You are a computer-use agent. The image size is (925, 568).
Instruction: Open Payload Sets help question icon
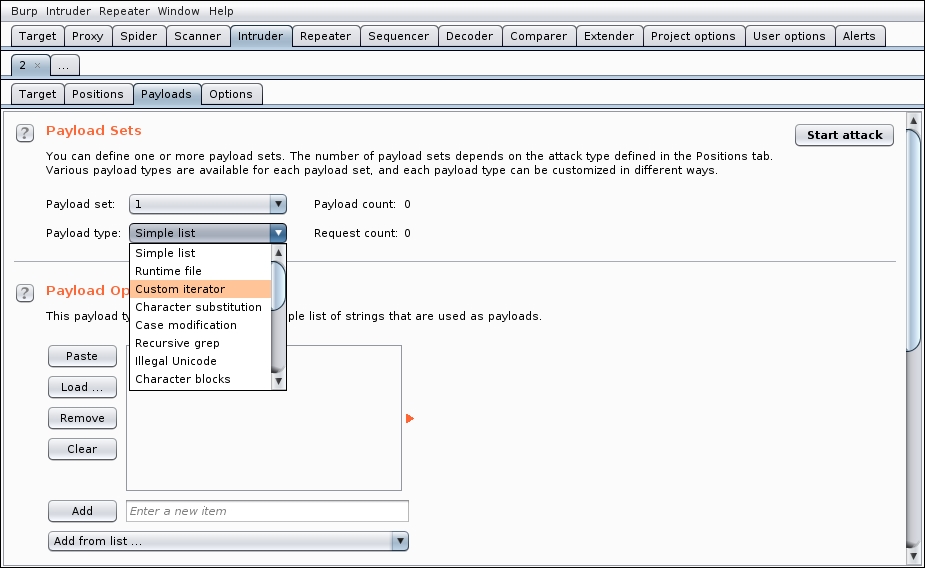coord(25,132)
